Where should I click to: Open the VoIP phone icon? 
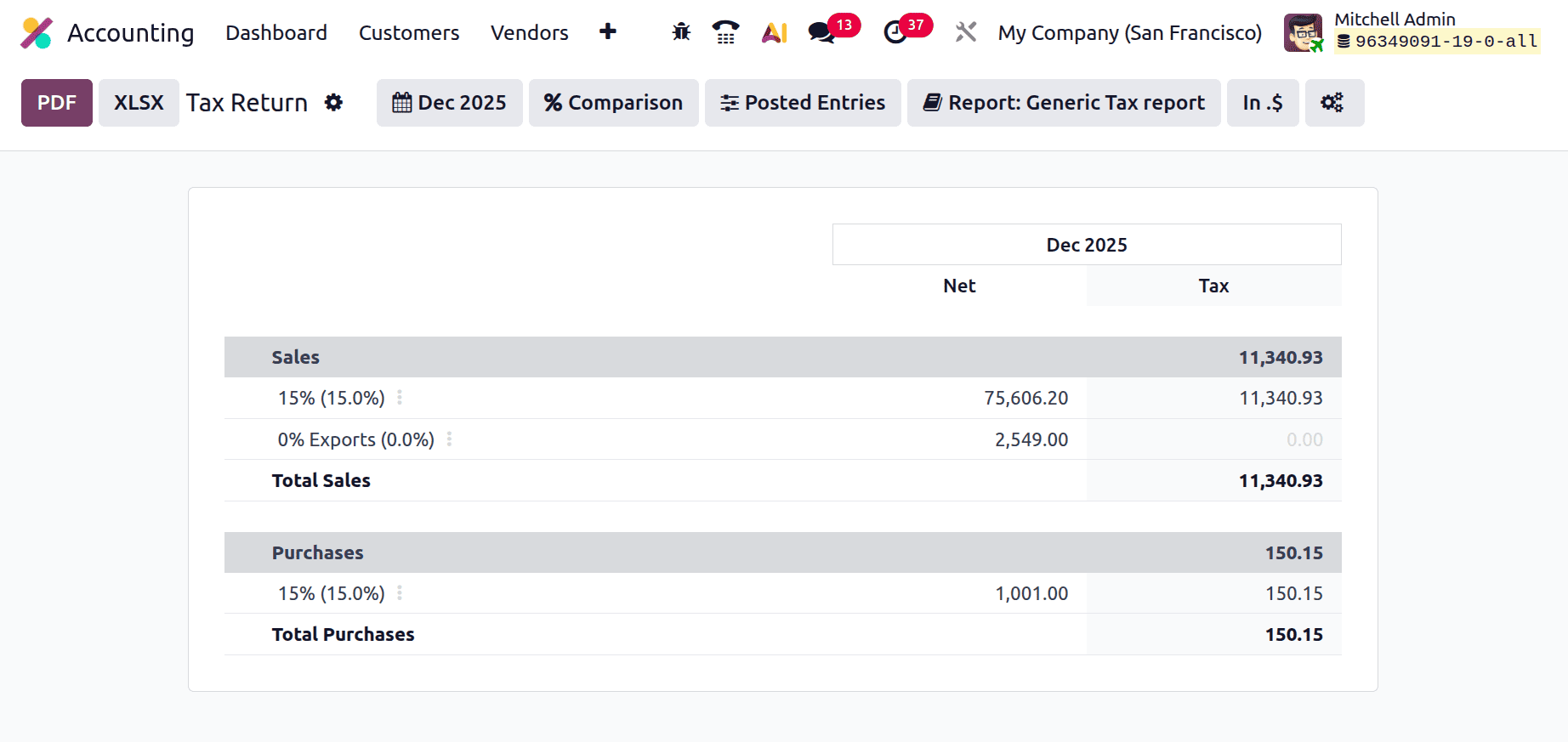tap(725, 32)
